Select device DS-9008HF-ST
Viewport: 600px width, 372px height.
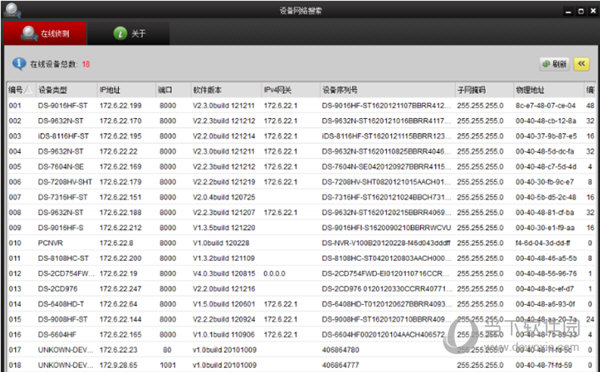pos(62,319)
